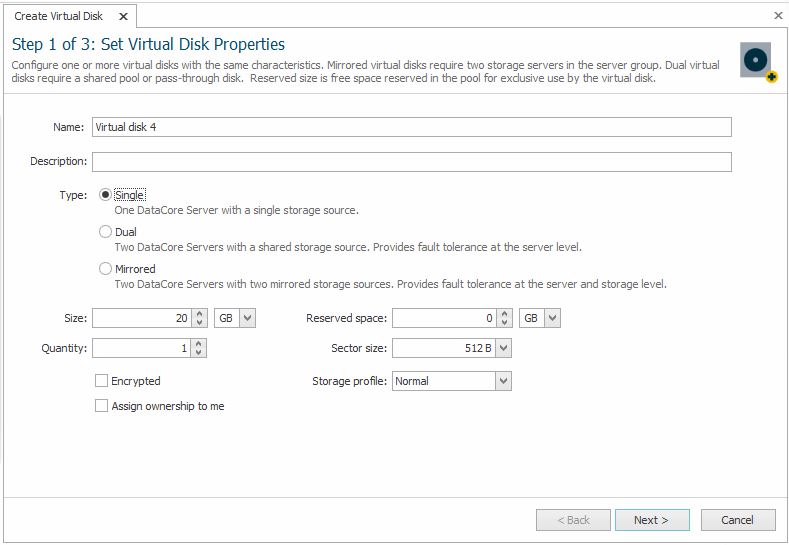Viewport: 789px width, 545px height.
Task: Decrease the Quantity value with down arrow
Action: (199, 353)
